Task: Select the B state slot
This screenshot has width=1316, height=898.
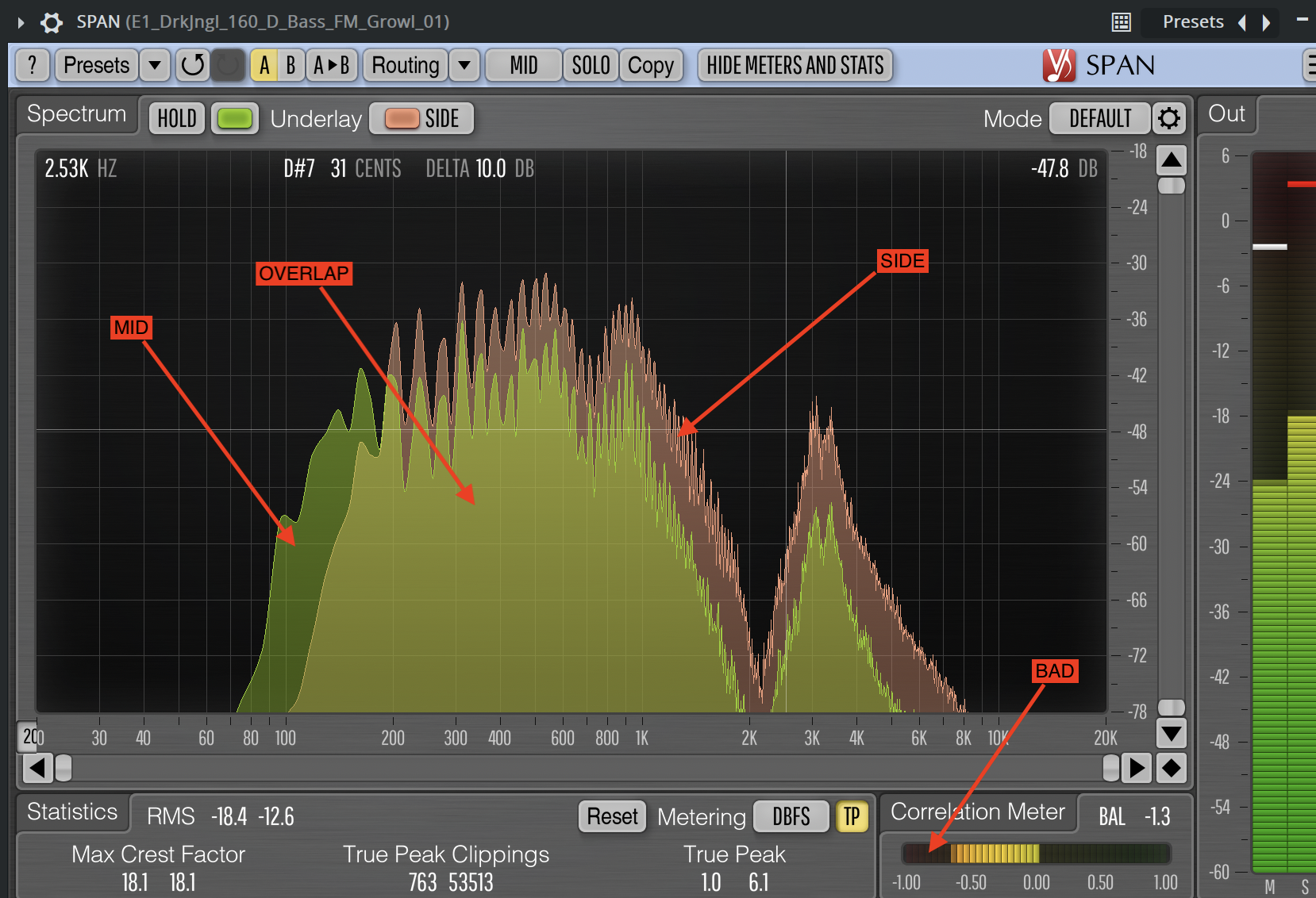Action: click(x=291, y=65)
